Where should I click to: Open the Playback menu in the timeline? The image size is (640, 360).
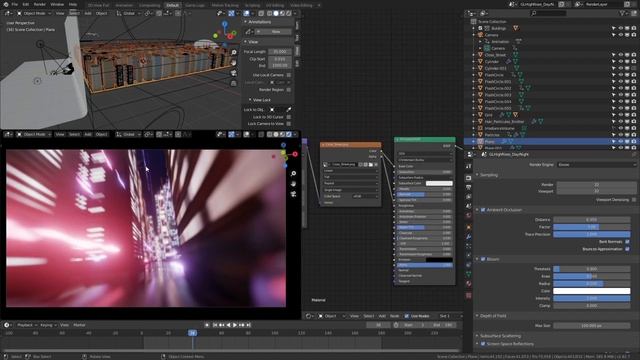pos(27,325)
